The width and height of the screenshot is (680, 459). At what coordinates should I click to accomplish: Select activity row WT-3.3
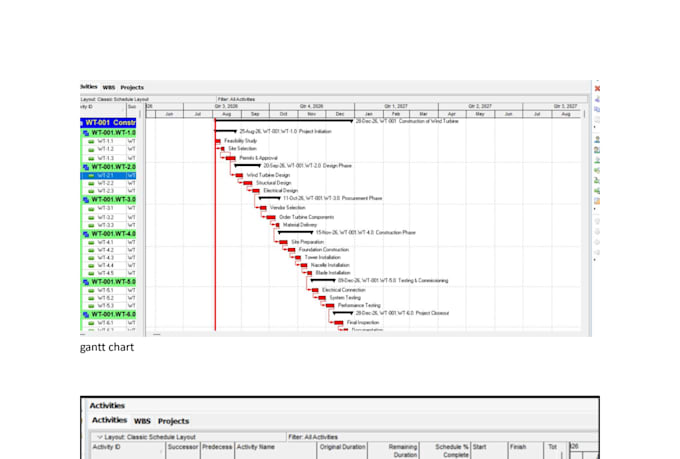click(x=109, y=225)
